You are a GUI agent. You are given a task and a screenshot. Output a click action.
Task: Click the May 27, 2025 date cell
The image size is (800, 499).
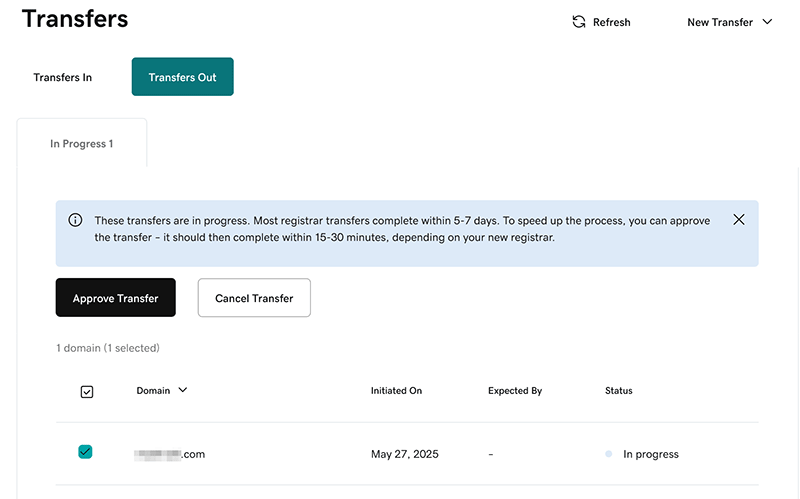click(404, 454)
